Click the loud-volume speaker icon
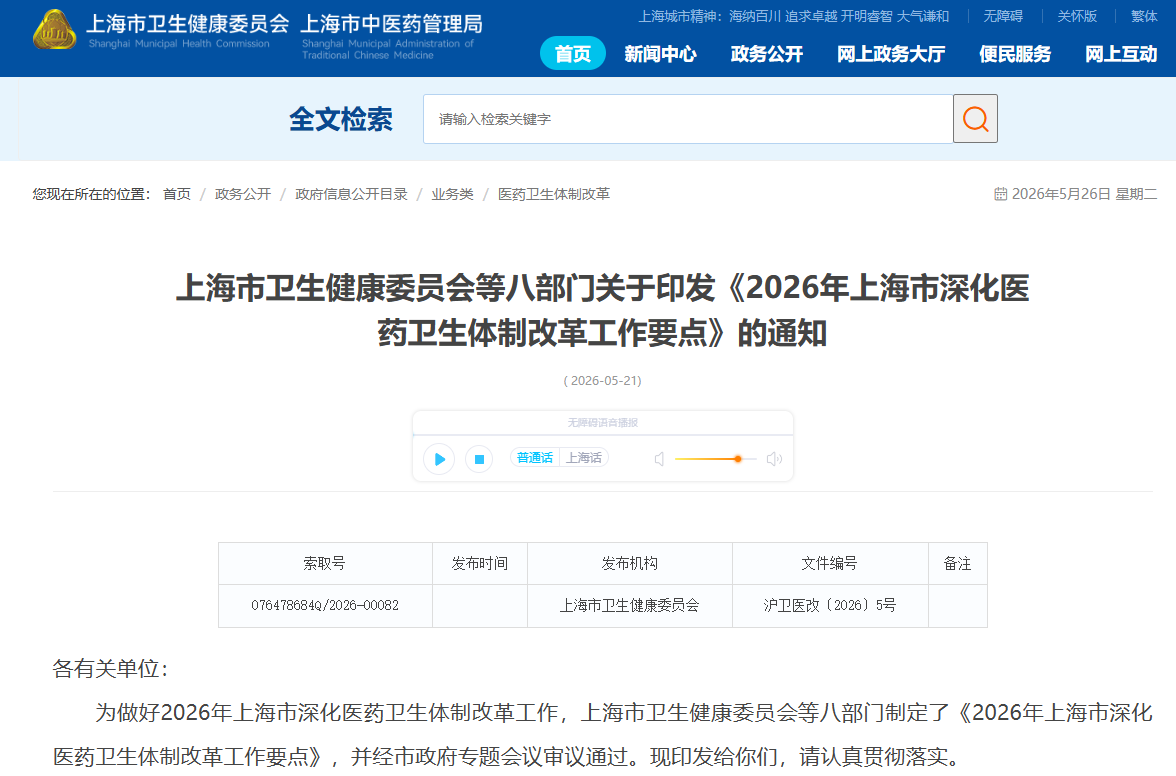The image size is (1176, 776). pos(774,459)
